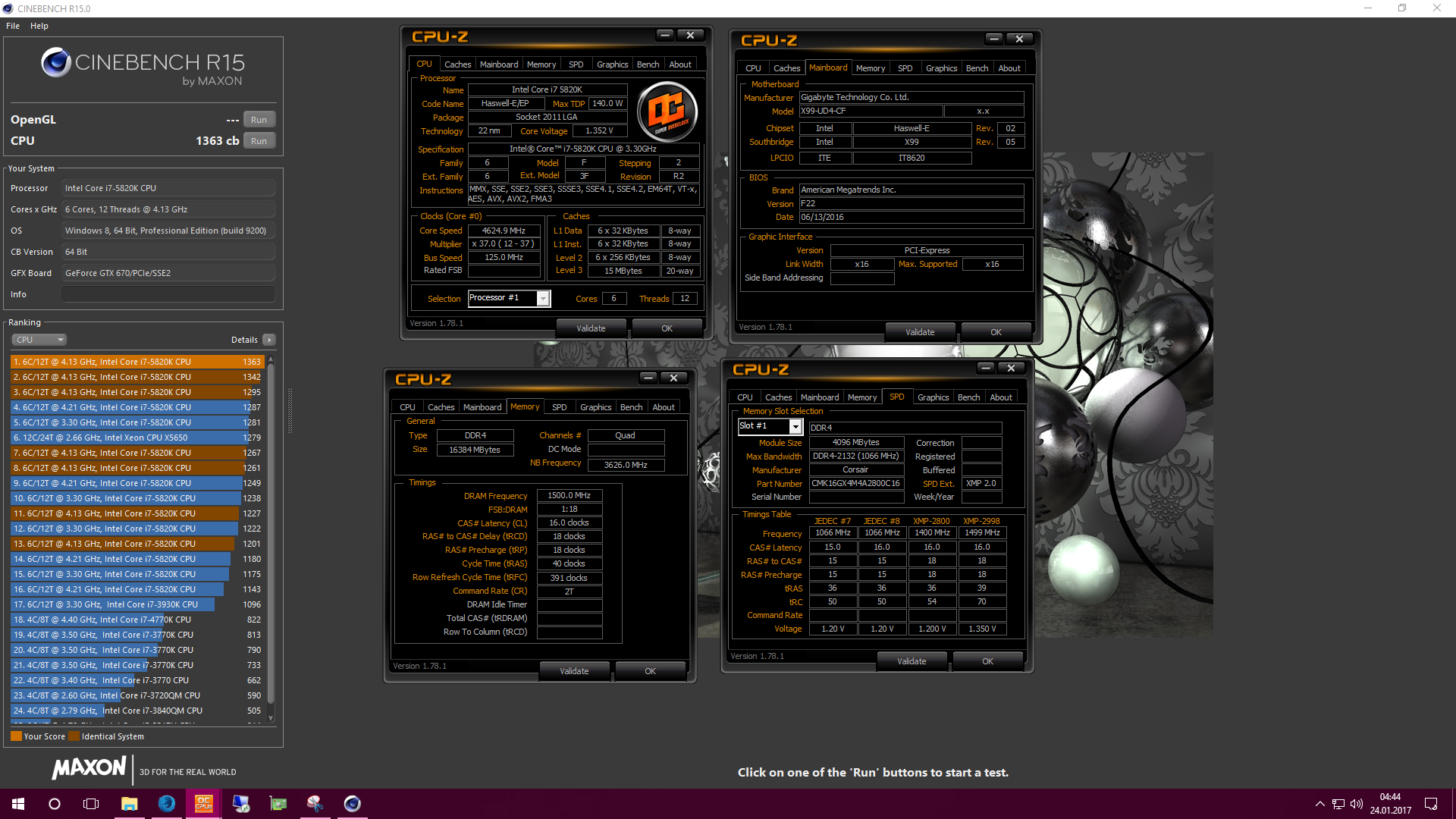Image resolution: width=1456 pixels, height=819 pixels.
Task: Select ranking row 18 i7-4770K
Action: 136,620
